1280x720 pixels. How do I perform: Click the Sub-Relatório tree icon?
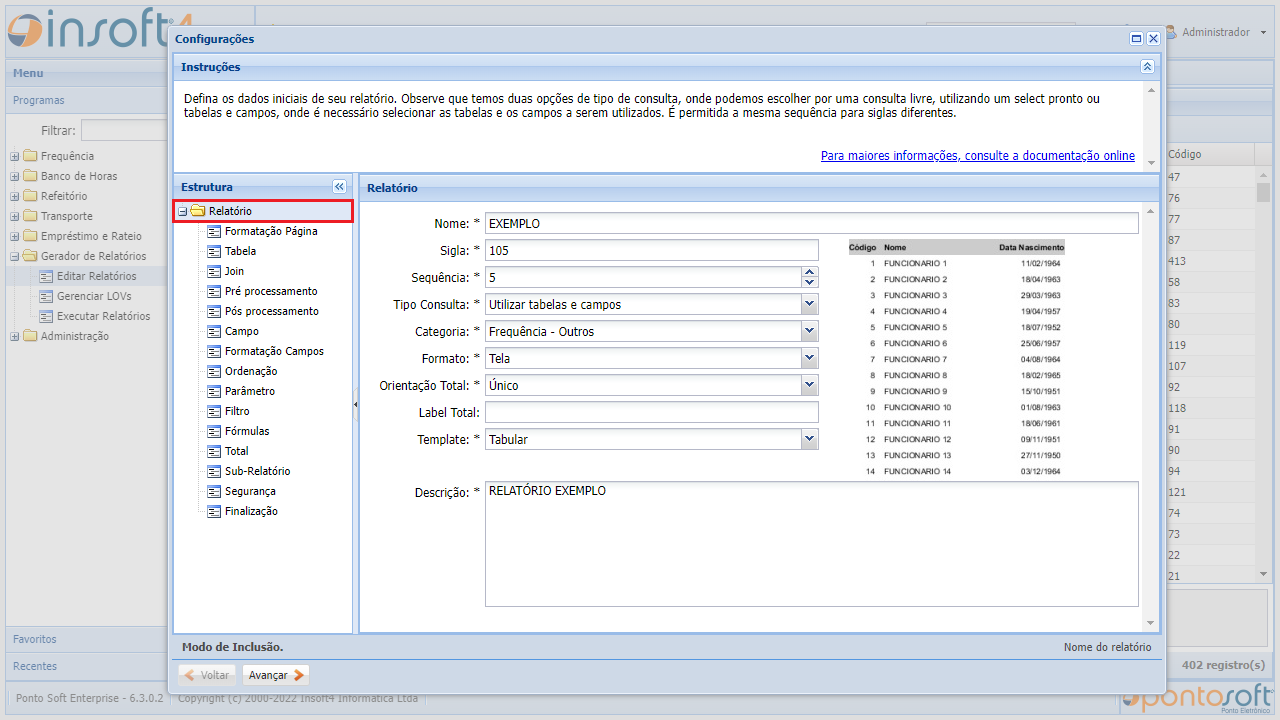pos(214,471)
